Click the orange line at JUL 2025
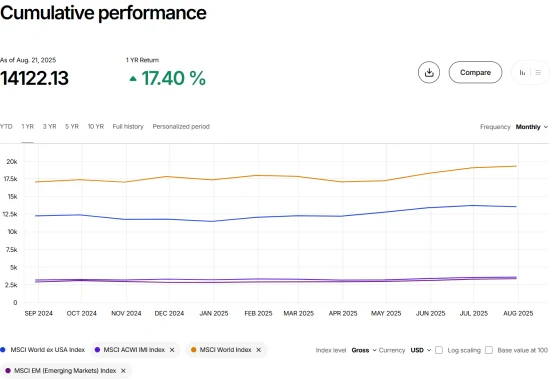The image size is (554, 380). pos(473,167)
